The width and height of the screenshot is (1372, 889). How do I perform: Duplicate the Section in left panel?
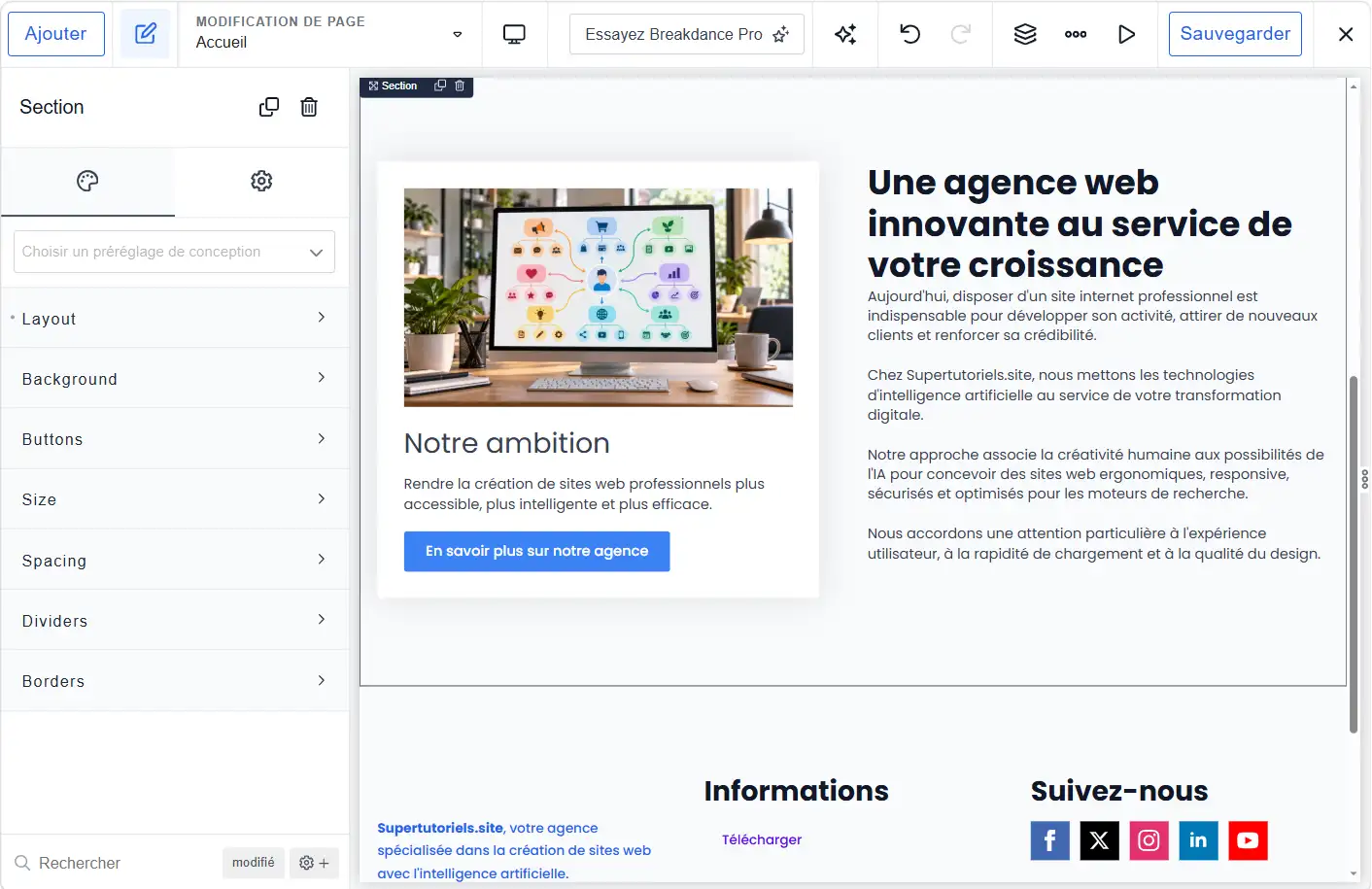coord(269,107)
